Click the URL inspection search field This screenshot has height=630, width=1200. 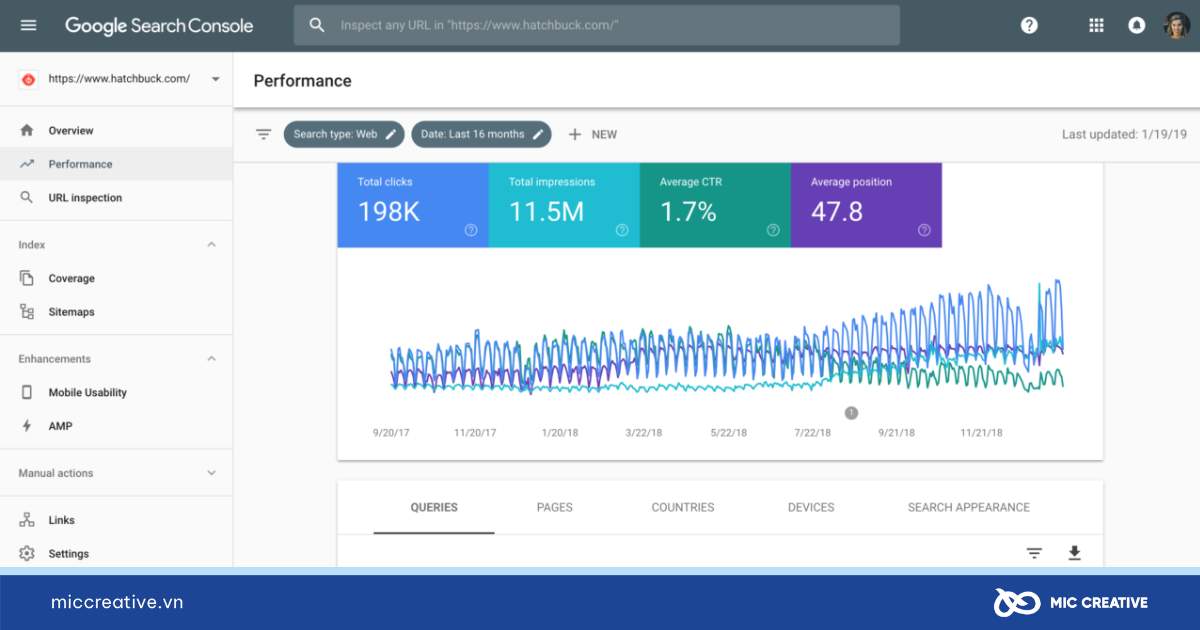point(597,25)
